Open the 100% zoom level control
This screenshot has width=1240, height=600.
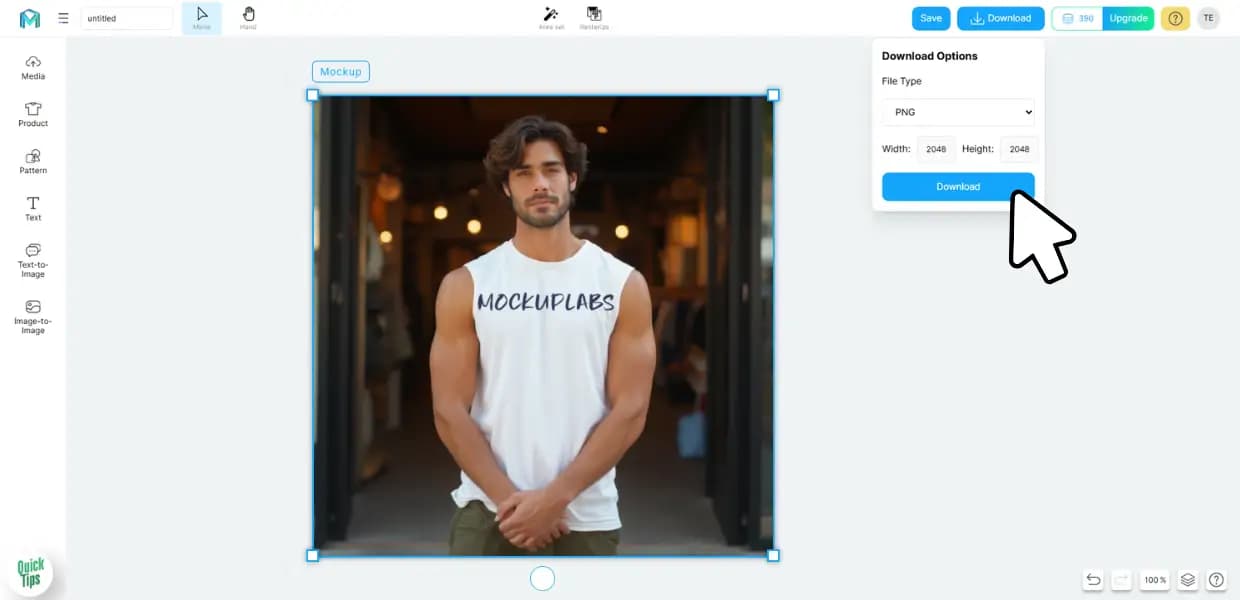tap(1155, 580)
